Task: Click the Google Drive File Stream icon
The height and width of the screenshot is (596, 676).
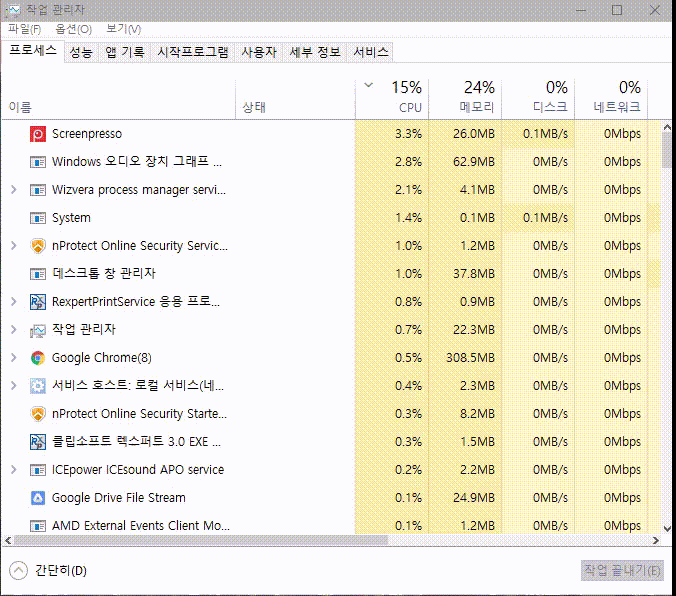Action: pos(38,498)
